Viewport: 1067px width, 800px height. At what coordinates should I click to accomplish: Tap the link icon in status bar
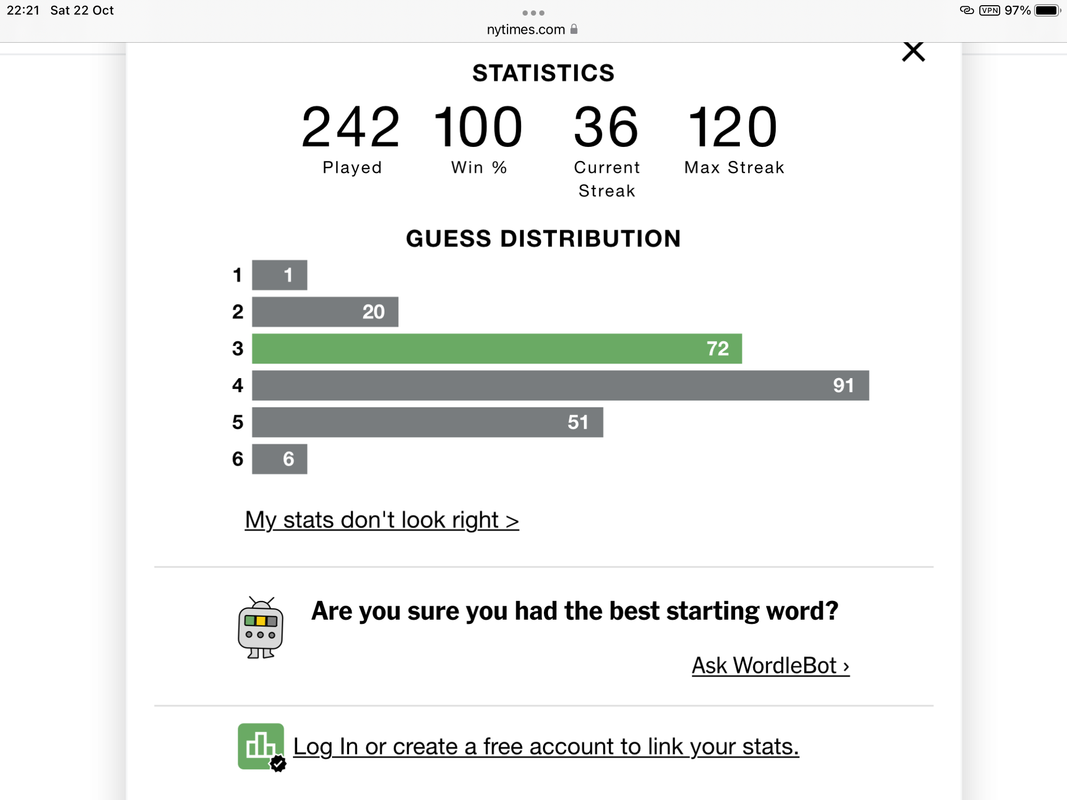pyautogui.click(x=966, y=10)
